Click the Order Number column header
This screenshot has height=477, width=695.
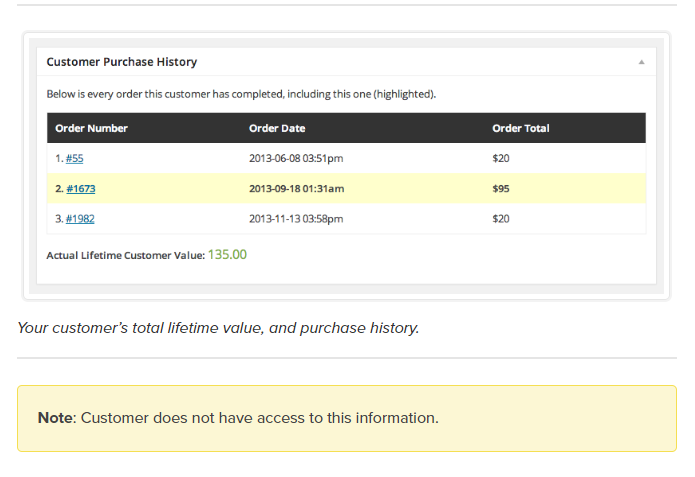(92, 128)
